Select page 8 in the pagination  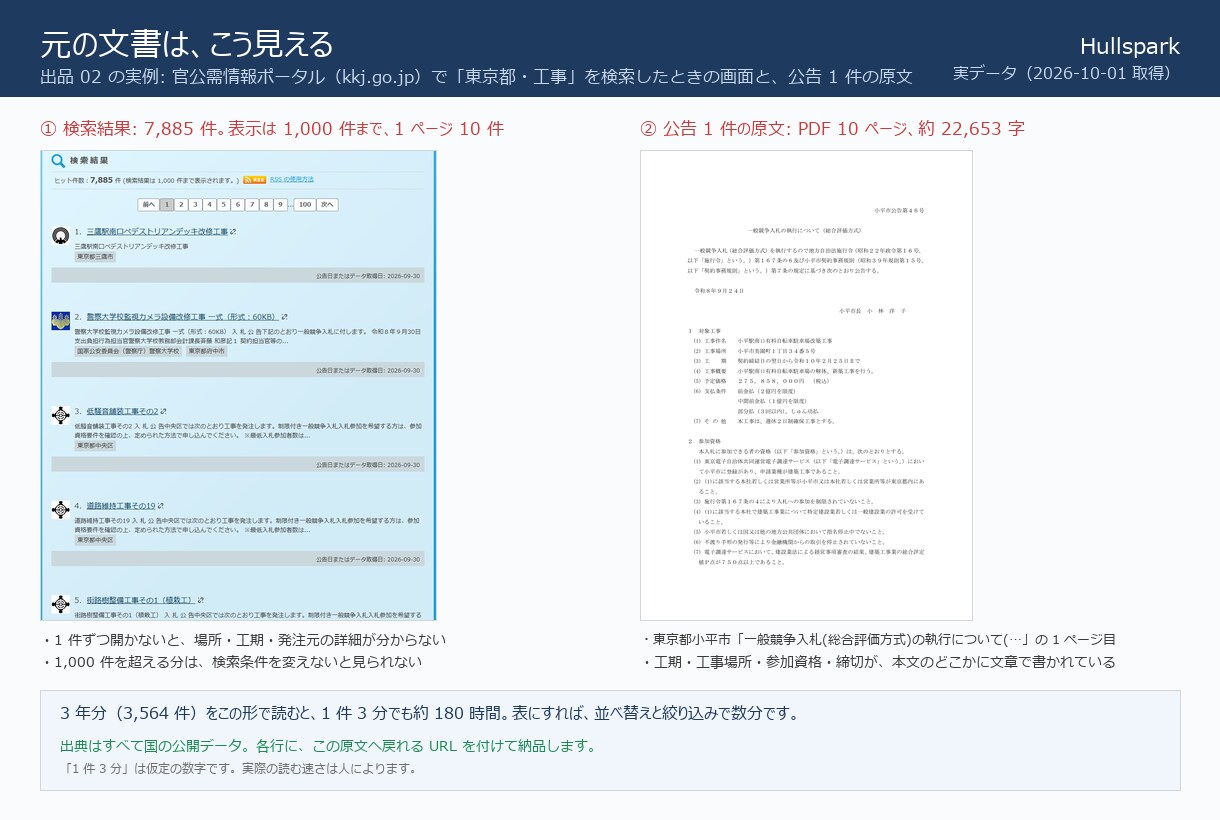(x=266, y=205)
